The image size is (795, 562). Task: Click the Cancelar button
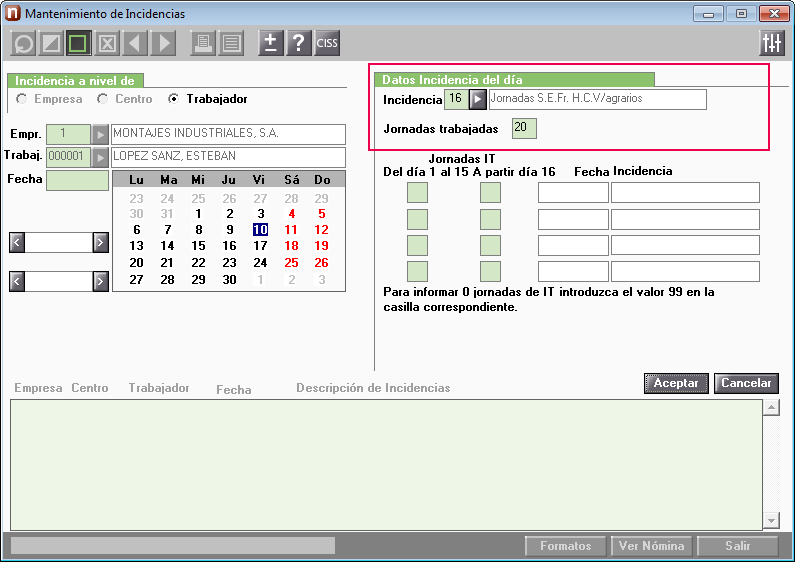point(746,383)
